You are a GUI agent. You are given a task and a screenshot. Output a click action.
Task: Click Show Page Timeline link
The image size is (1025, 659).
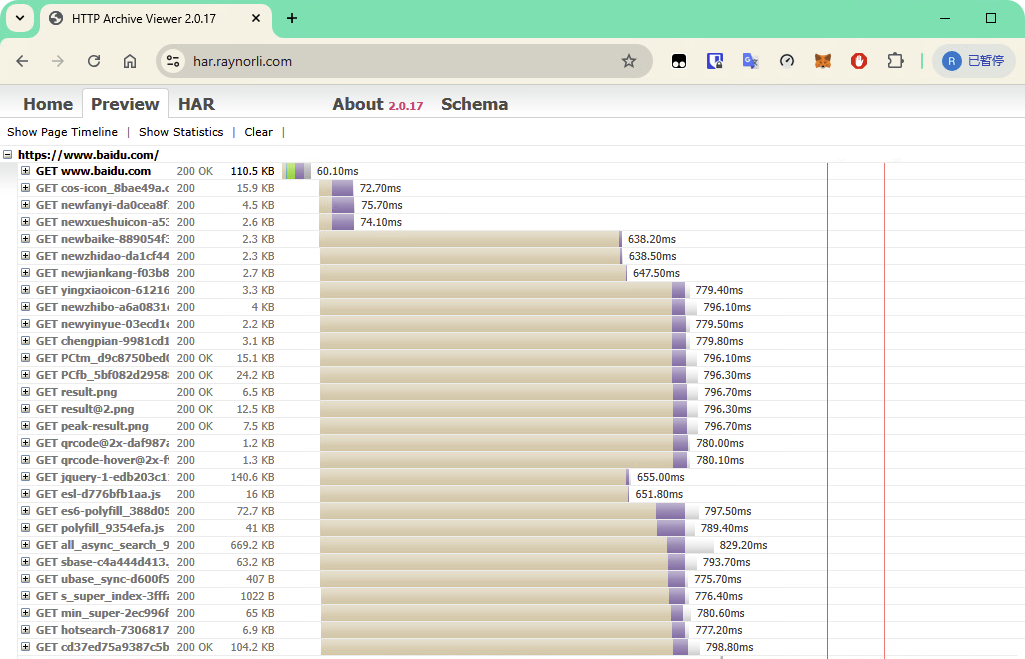63,132
